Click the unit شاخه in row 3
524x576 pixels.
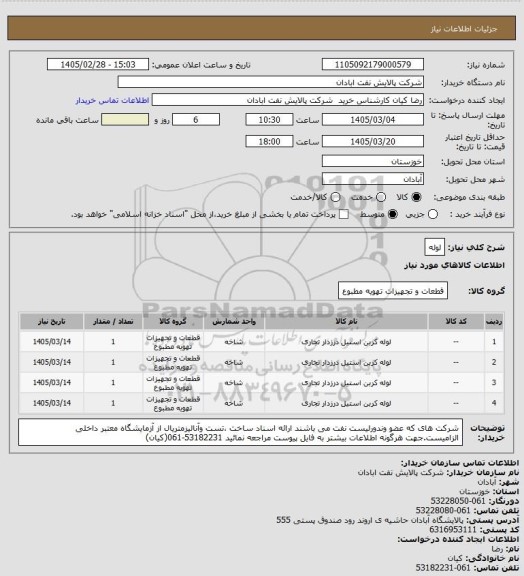tap(234, 383)
